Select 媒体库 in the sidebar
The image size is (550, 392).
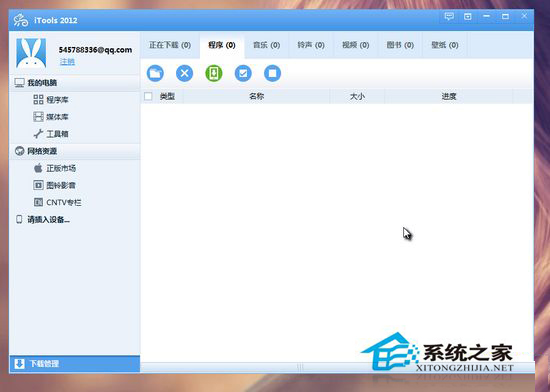point(51,117)
